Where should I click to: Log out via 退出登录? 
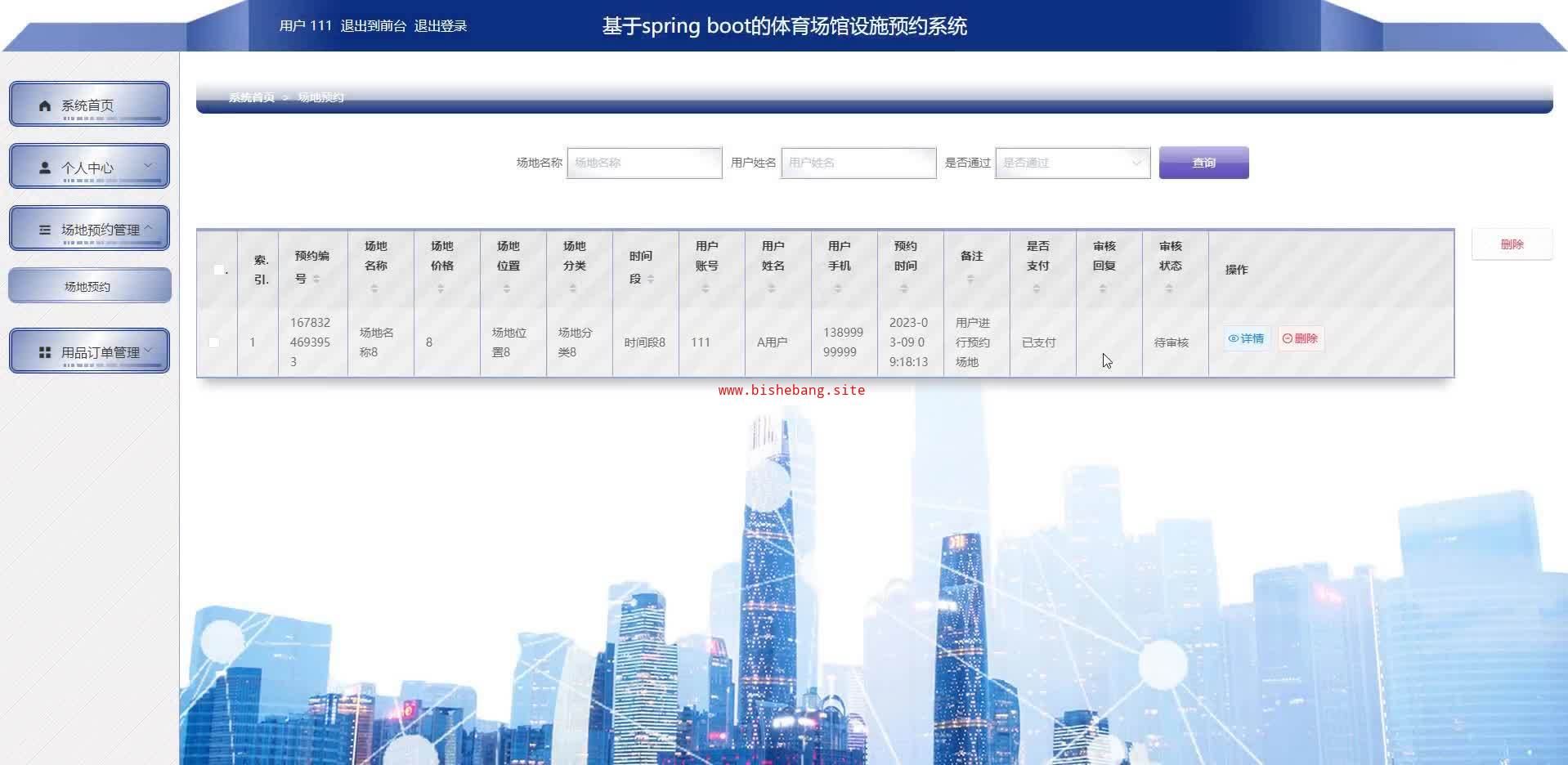point(441,26)
